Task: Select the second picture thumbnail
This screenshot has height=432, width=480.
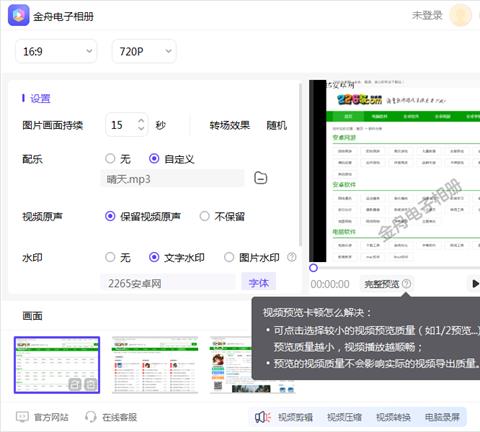Action: 155,365
